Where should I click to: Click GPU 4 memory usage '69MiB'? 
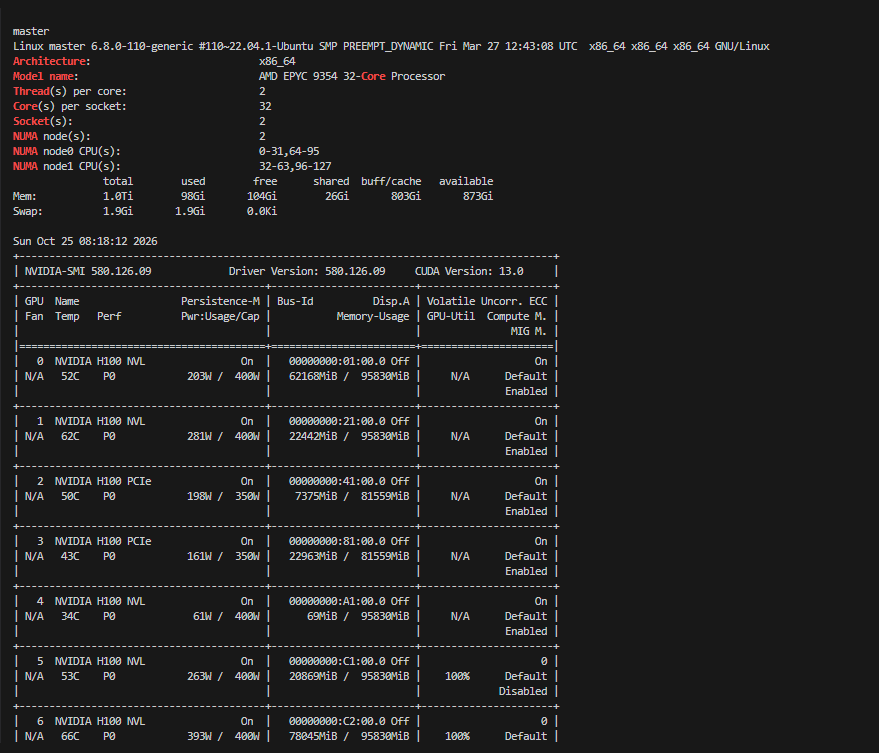(x=322, y=617)
